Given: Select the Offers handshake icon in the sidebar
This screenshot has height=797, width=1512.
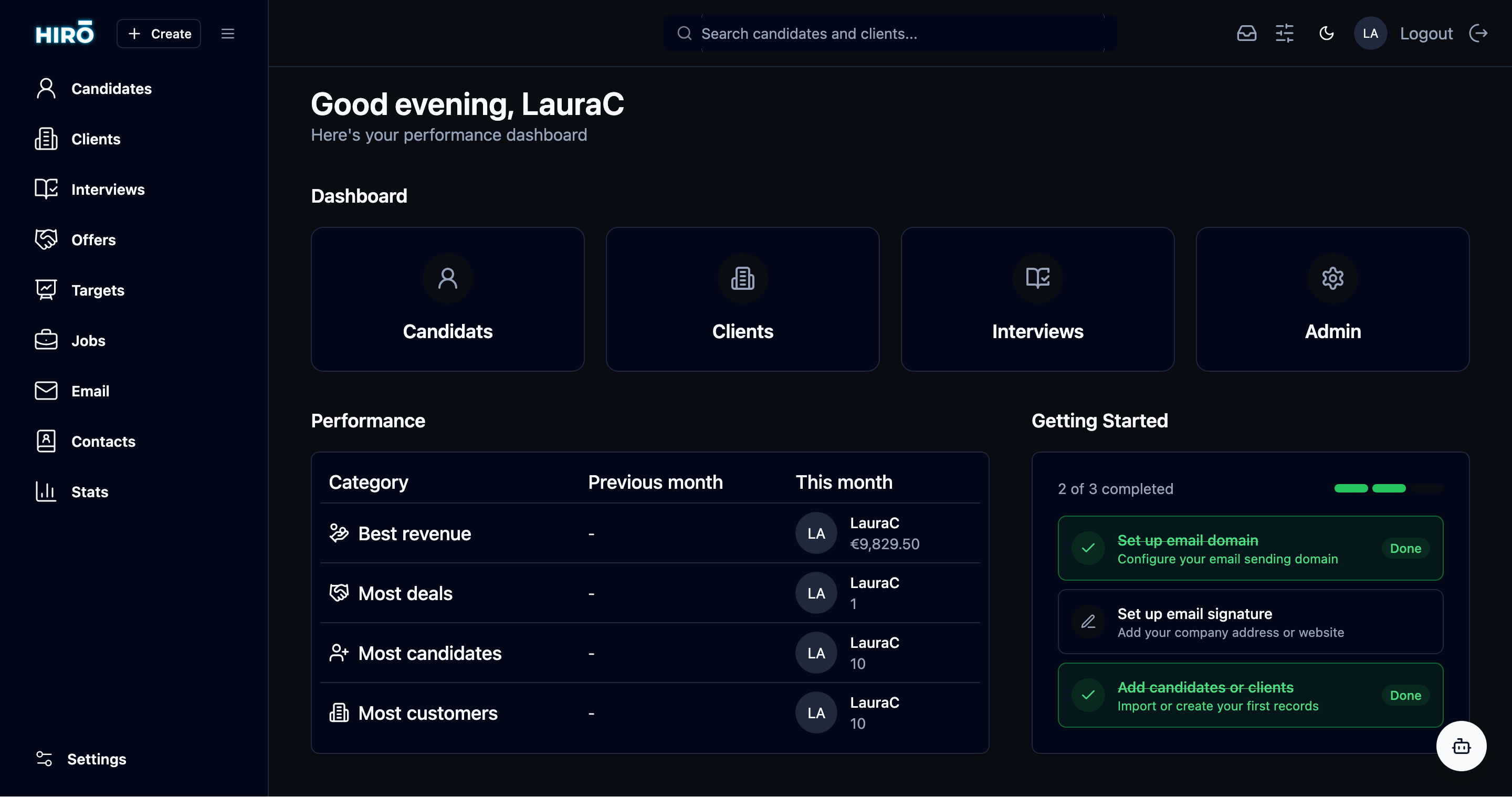Looking at the screenshot, I should pyautogui.click(x=46, y=239).
